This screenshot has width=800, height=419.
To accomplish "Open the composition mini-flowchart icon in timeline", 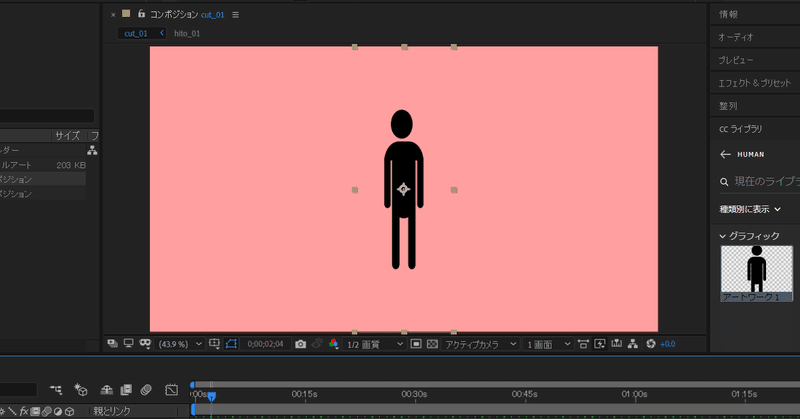I will point(56,390).
